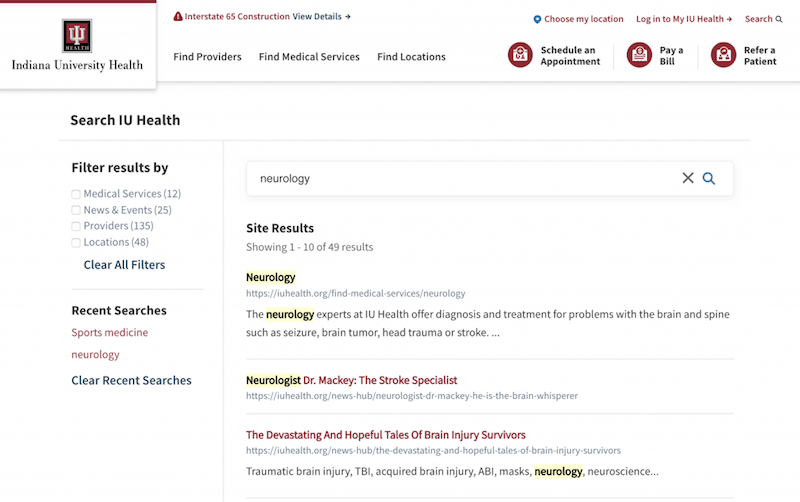Open the Indiana University Health logo
Screen dimensions: 800x502
77,45
